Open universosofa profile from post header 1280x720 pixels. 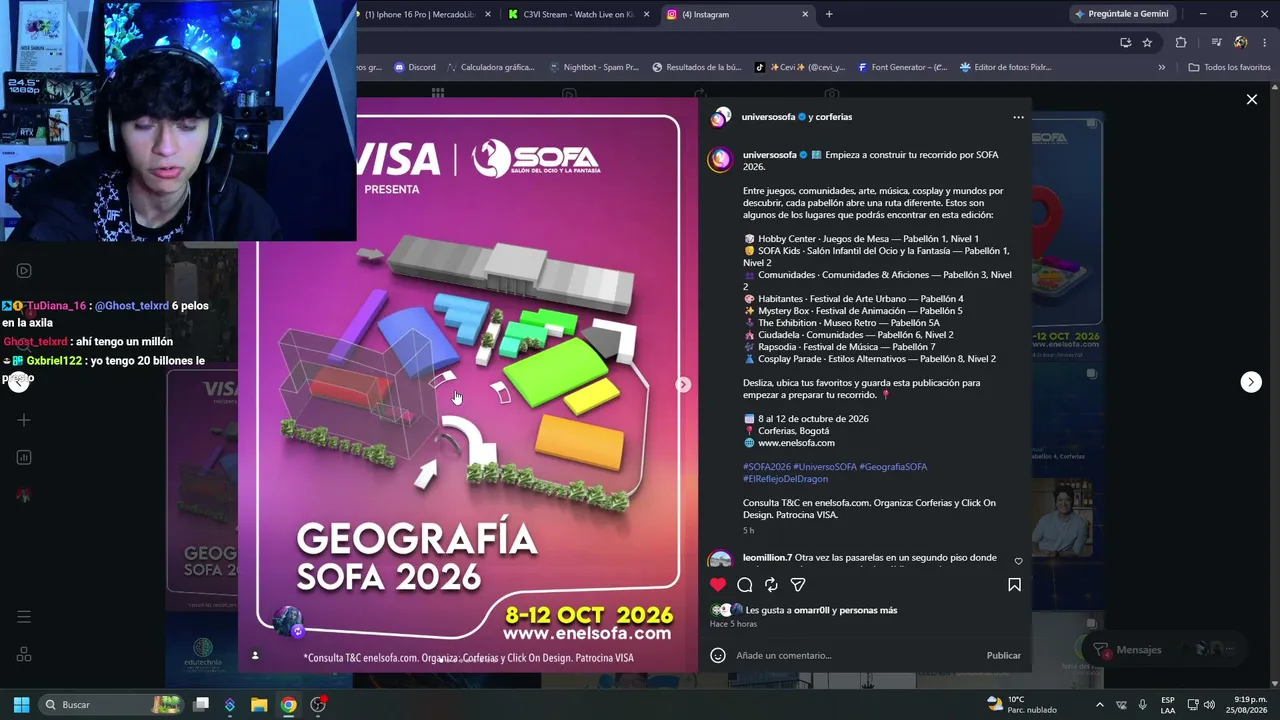click(768, 117)
